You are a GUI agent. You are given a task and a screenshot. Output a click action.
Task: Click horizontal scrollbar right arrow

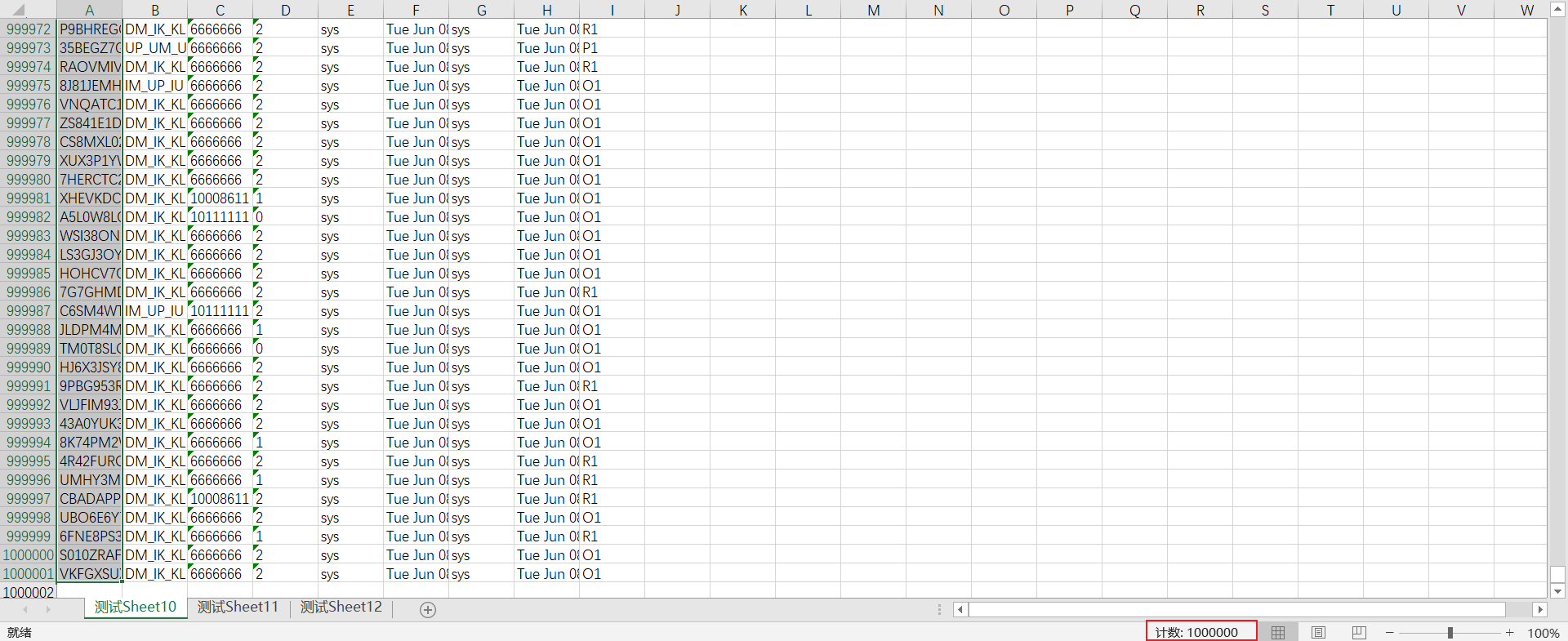[x=1540, y=609]
